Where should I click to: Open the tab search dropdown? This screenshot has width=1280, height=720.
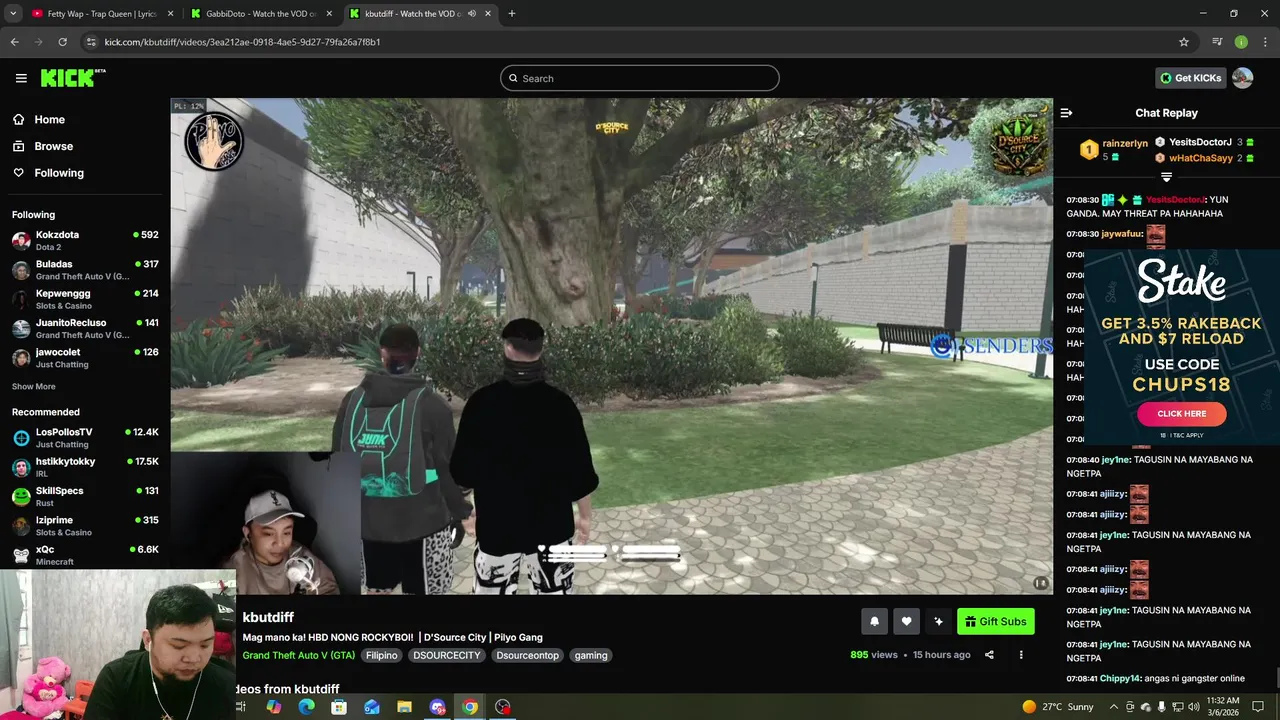click(13, 14)
